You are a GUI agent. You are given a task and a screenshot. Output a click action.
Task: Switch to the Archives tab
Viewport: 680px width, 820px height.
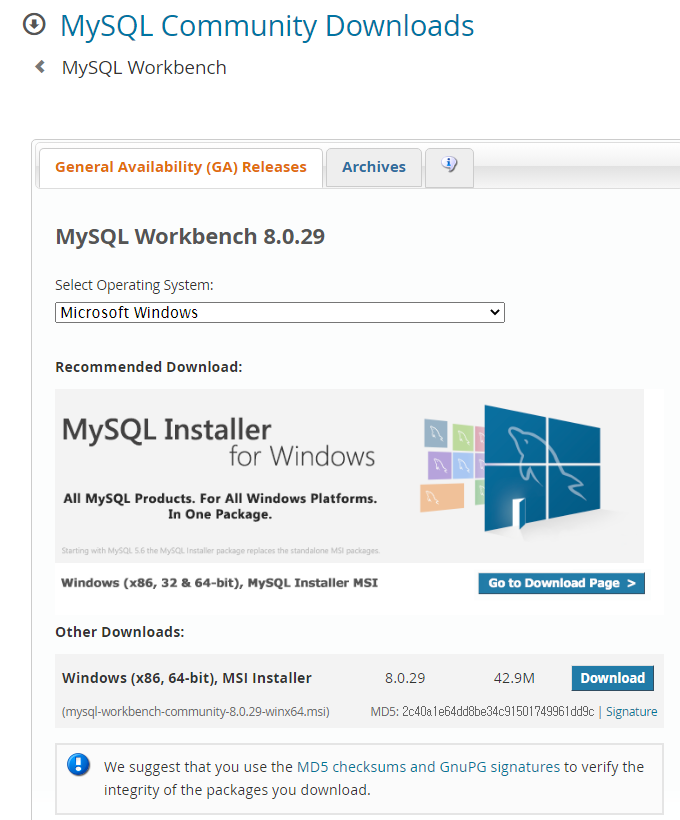tap(373, 167)
